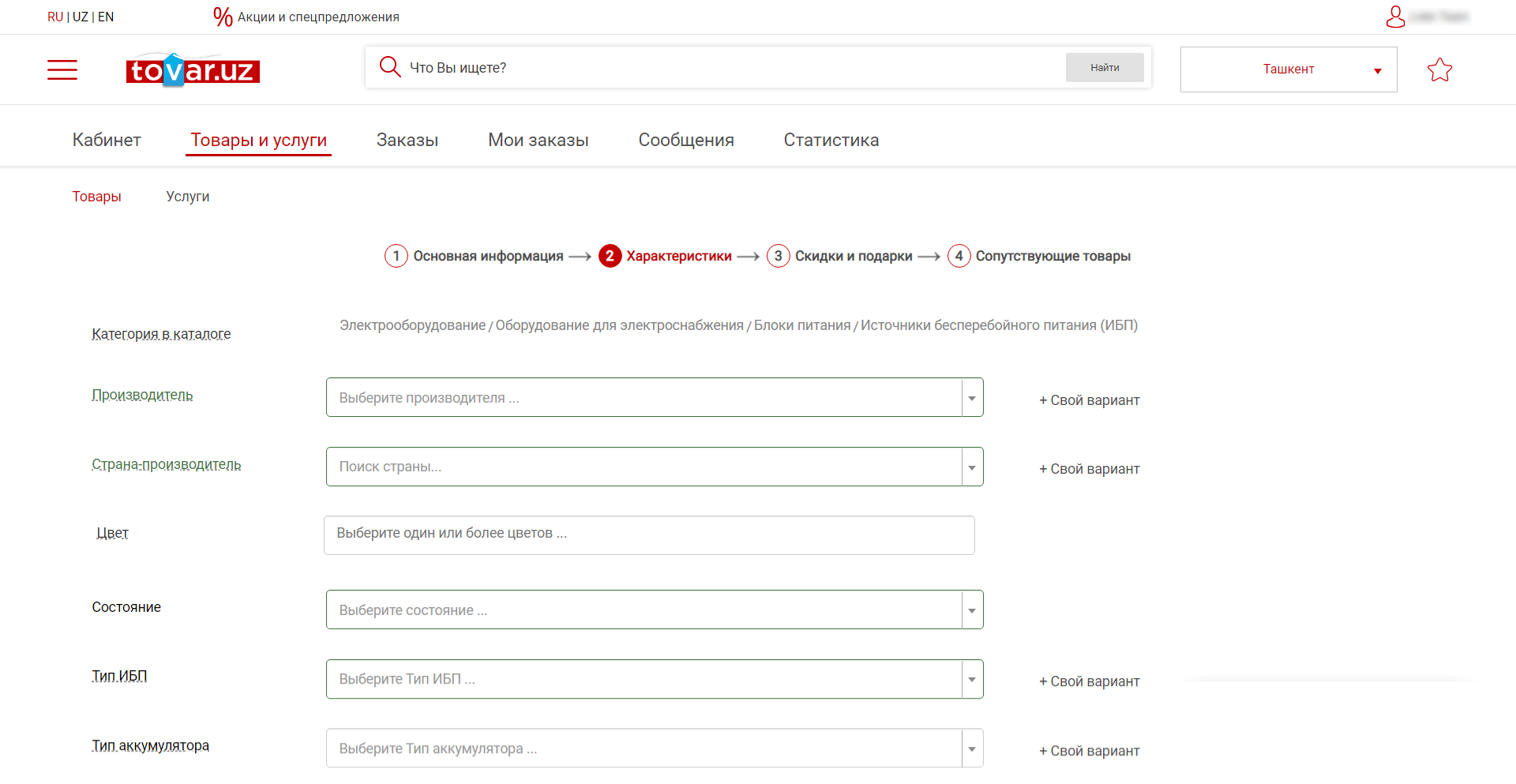Click Свой вариант for Тип аккумулятора
Image resolution: width=1516 pixels, height=784 pixels.
click(1090, 751)
